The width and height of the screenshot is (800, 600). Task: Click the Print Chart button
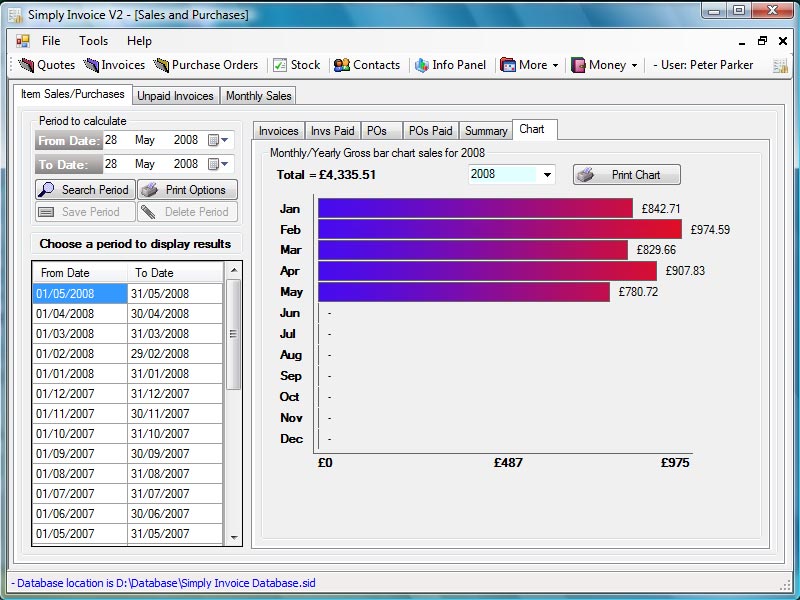[x=626, y=175]
